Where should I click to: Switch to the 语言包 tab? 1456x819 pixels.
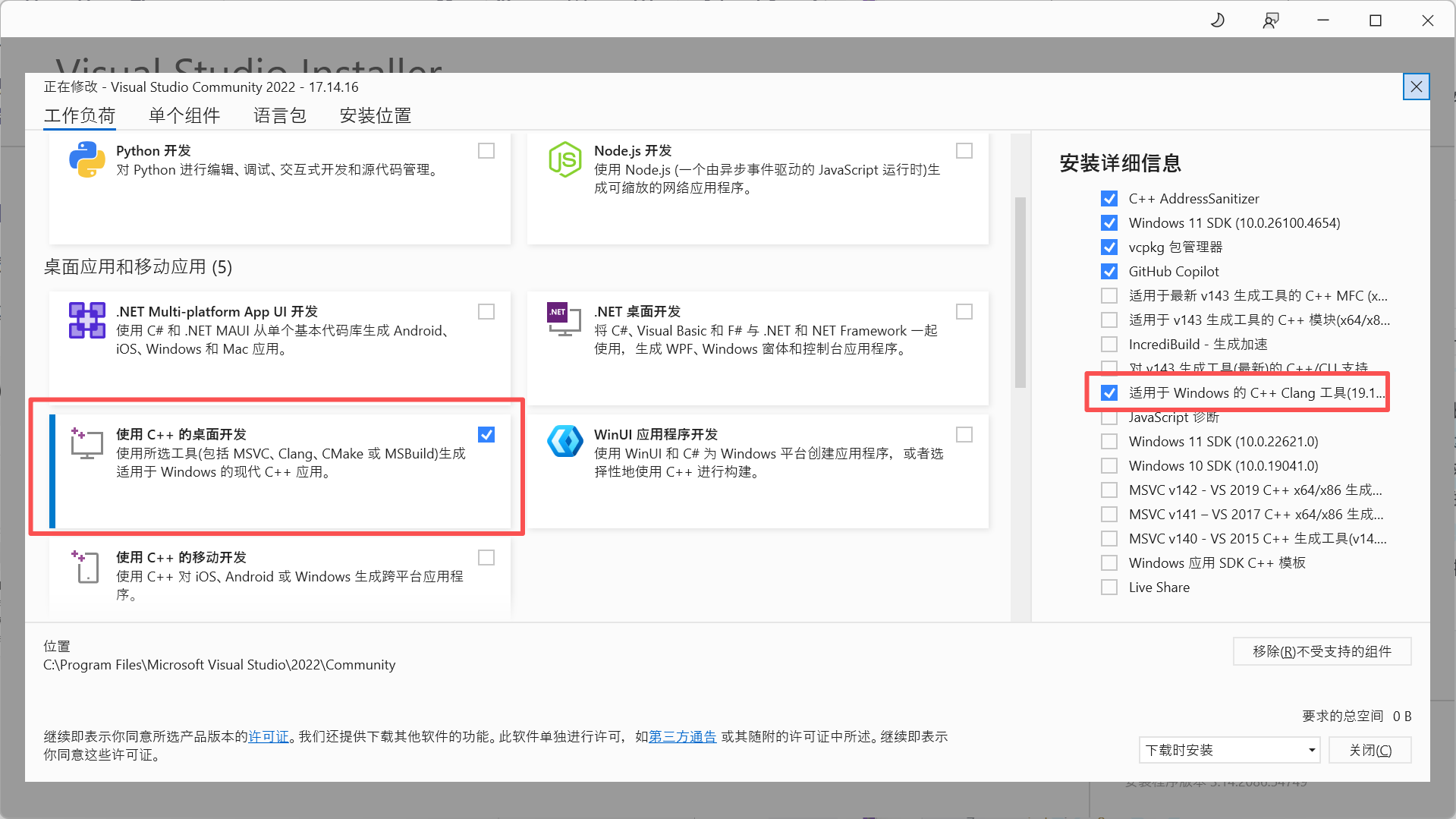[280, 115]
